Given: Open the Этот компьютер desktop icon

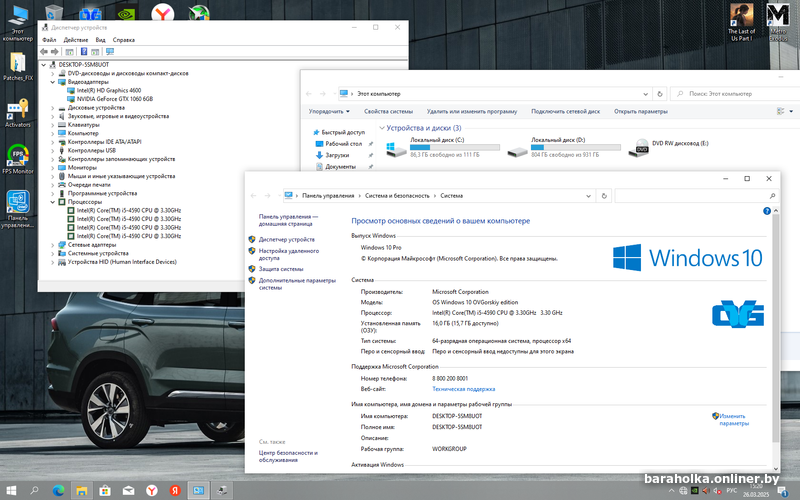Looking at the screenshot, I should pos(18,23).
